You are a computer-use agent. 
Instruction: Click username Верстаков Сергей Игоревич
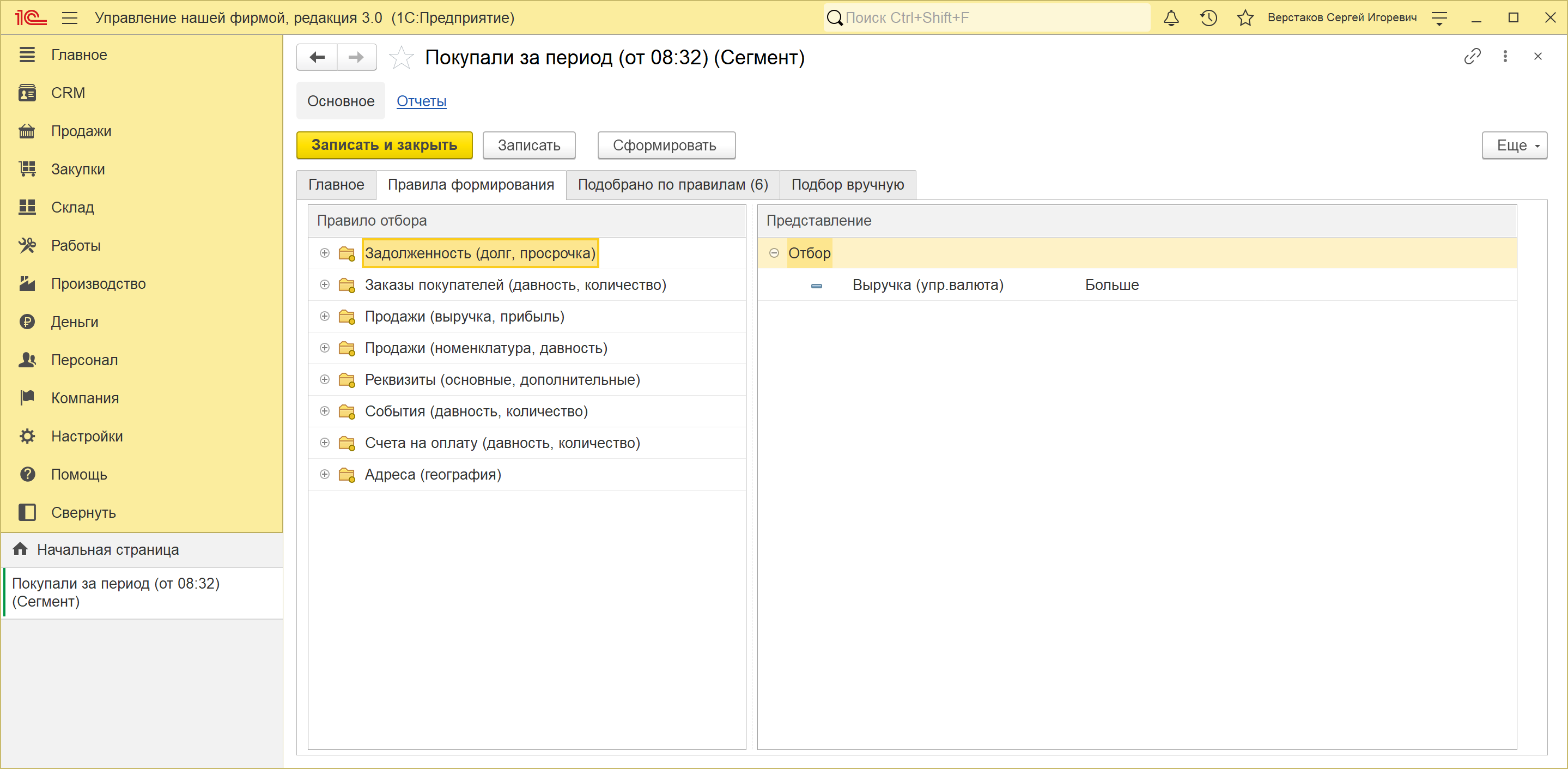click(1341, 17)
